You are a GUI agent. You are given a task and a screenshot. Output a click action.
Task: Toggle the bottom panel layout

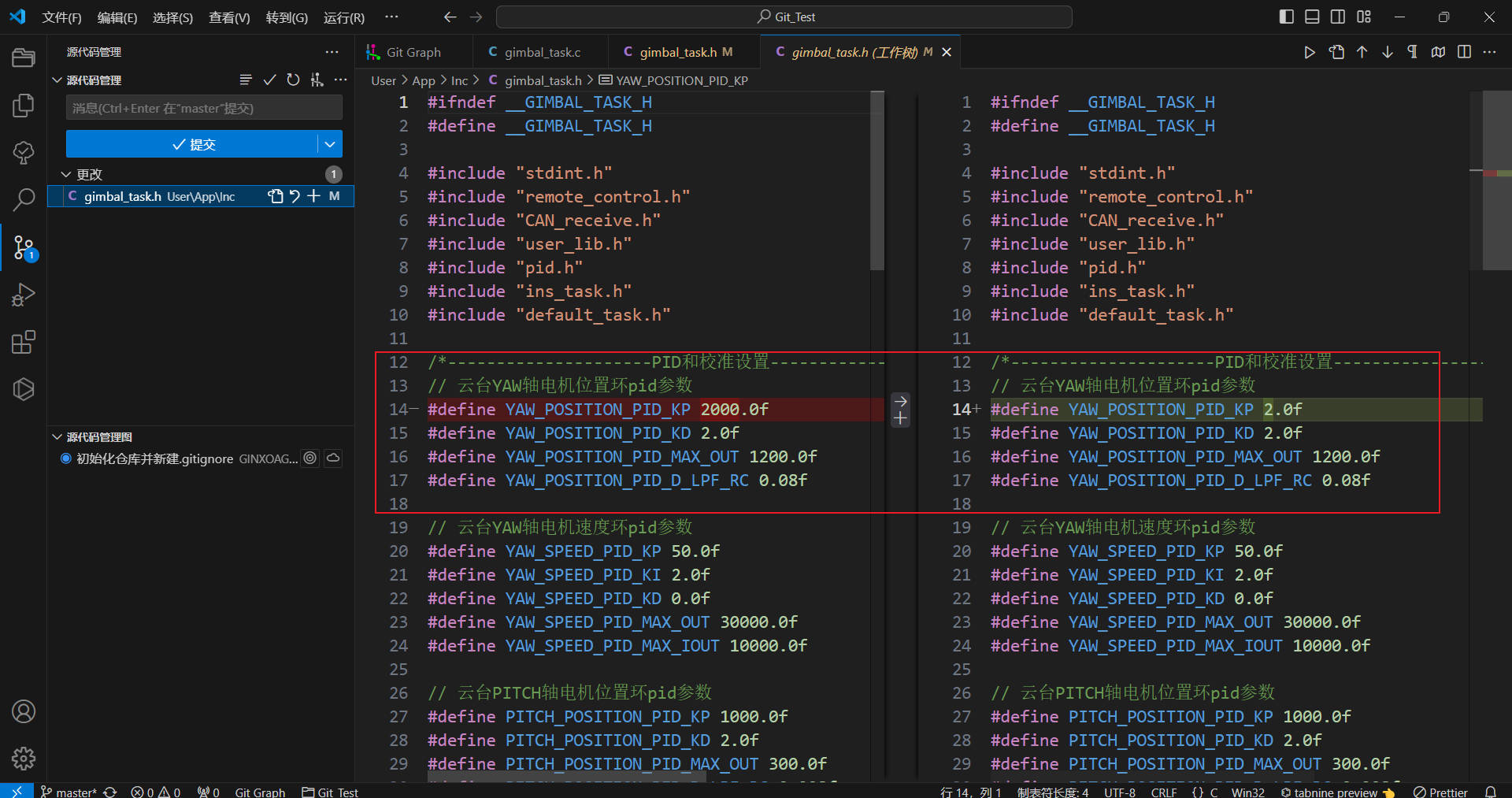point(1312,17)
